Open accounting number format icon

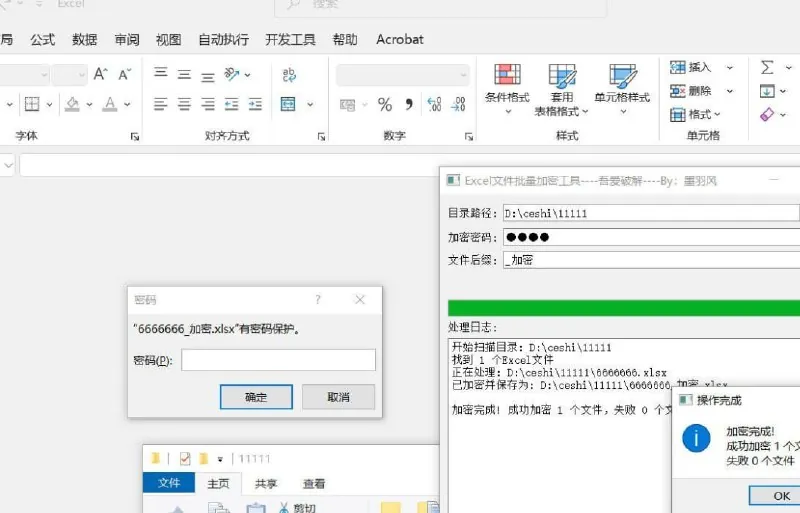point(347,105)
